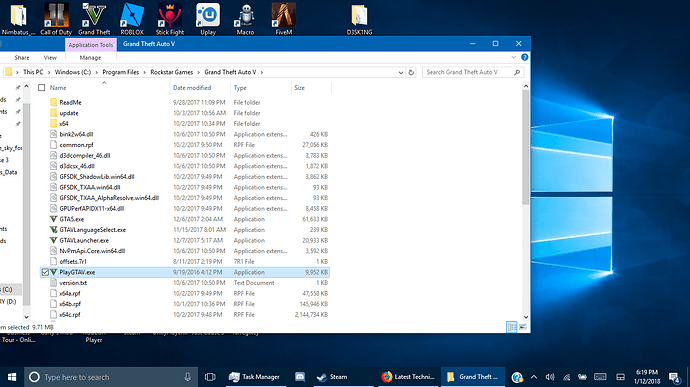The width and height of the screenshot is (690, 387).
Task: Select the x64a.rpf file
Action: [x=70, y=293]
